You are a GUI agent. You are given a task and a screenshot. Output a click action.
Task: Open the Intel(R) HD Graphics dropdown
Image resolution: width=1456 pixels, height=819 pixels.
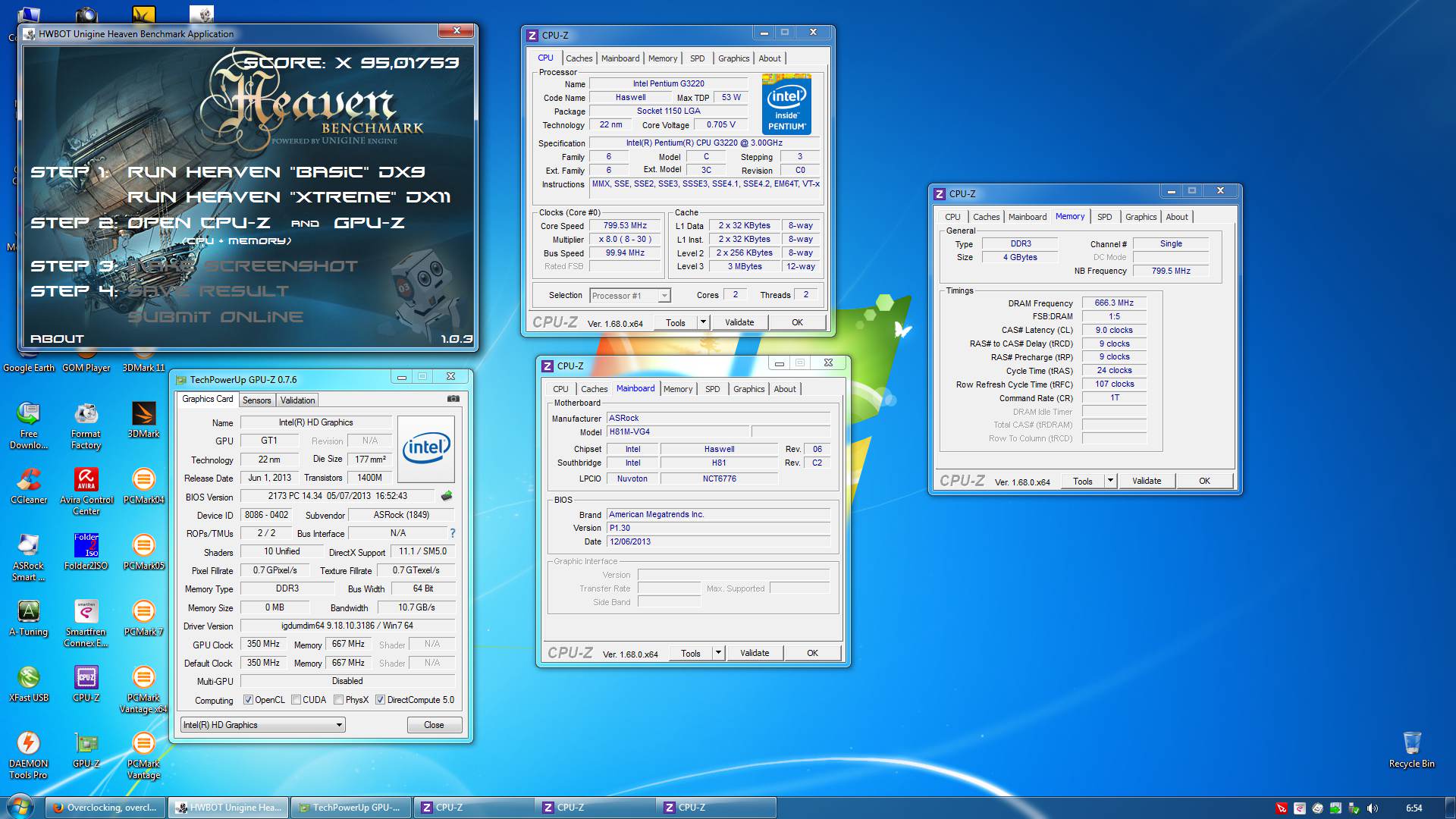[x=262, y=725]
